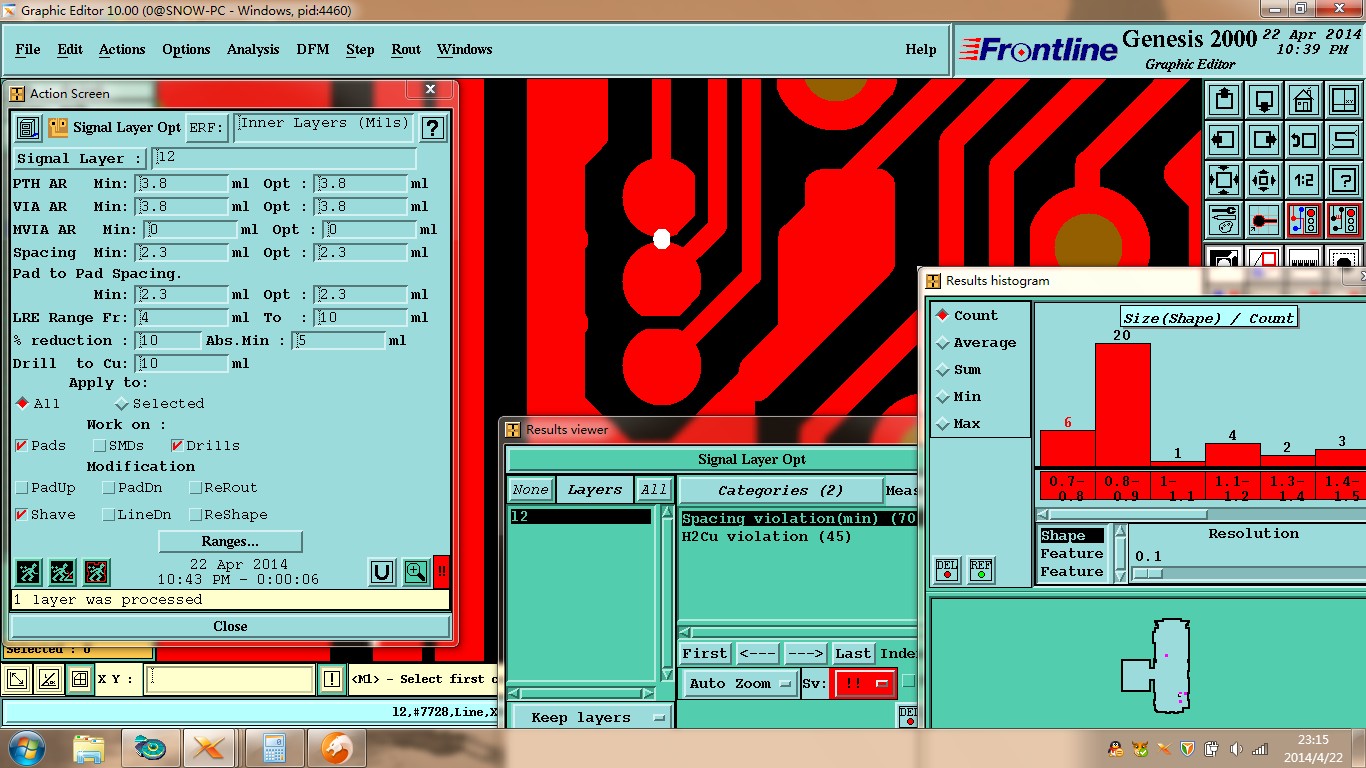Click the Last result navigation button
The image size is (1366, 768).
pyautogui.click(x=852, y=653)
